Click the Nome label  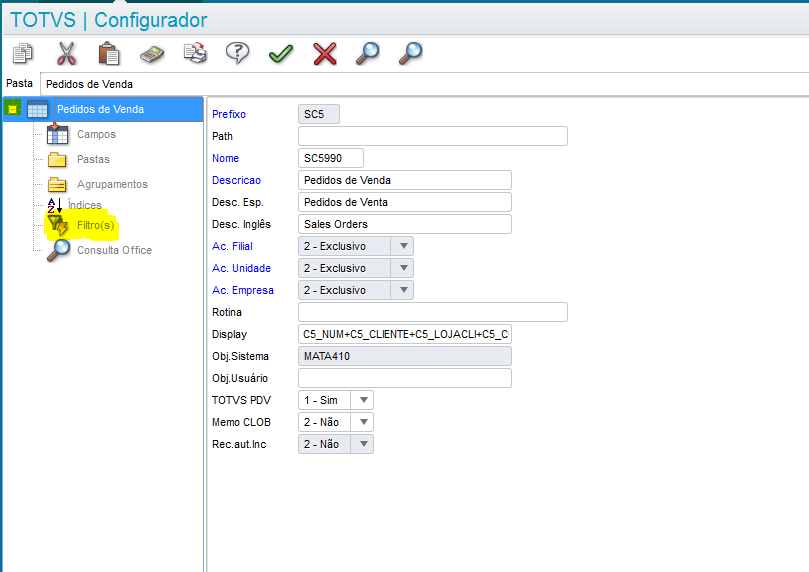[x=225, y=158]
